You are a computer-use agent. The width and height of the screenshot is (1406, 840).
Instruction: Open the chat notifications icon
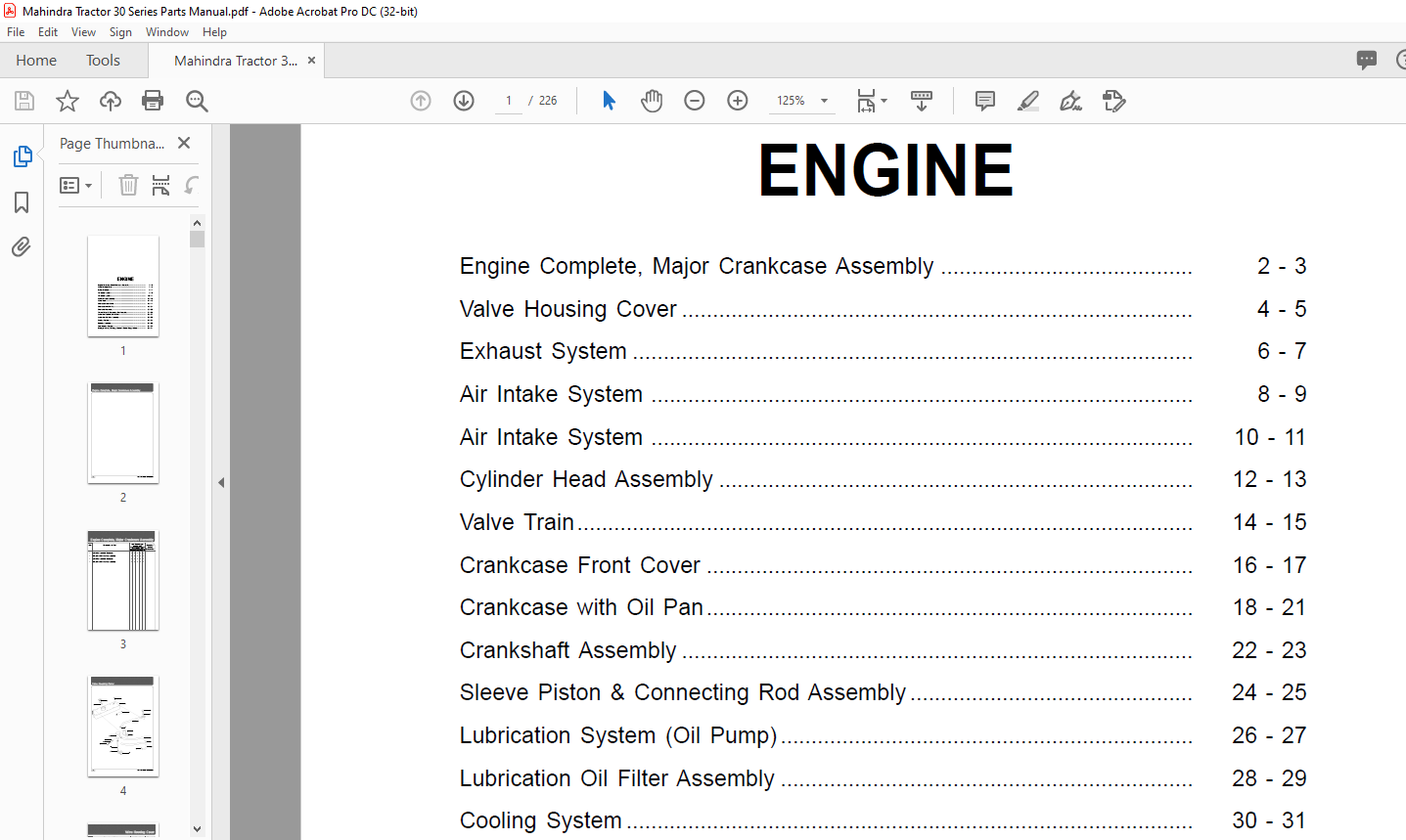pyautogui.click(x=1367, y=61)
